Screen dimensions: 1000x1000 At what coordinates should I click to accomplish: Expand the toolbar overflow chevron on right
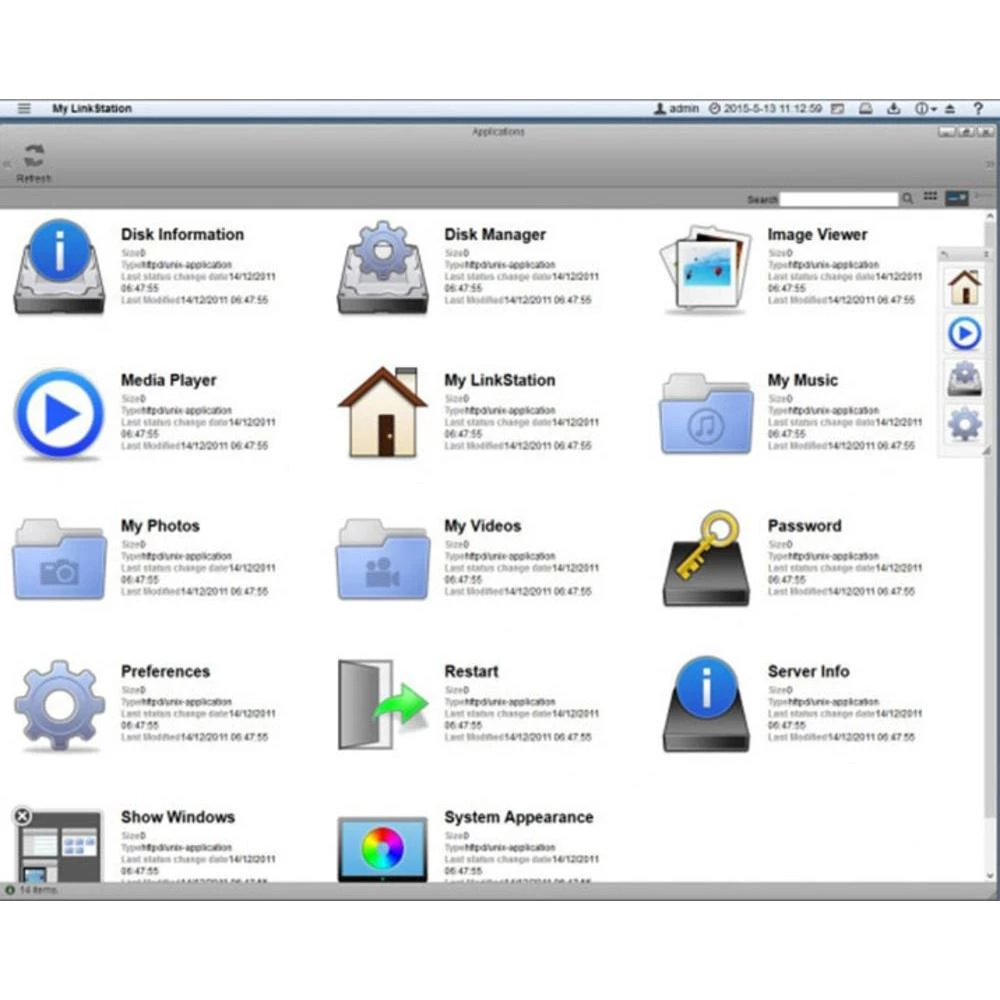point(990,164)
